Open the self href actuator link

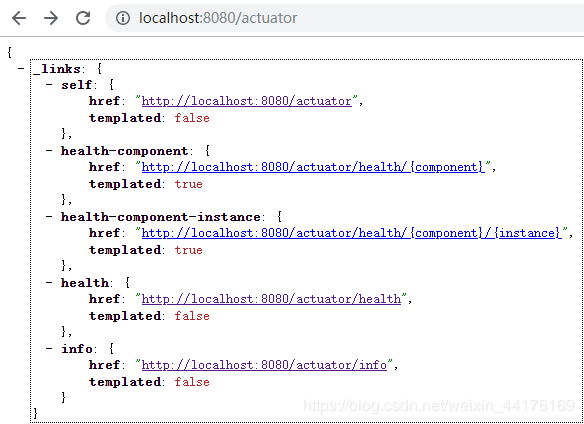247,101
